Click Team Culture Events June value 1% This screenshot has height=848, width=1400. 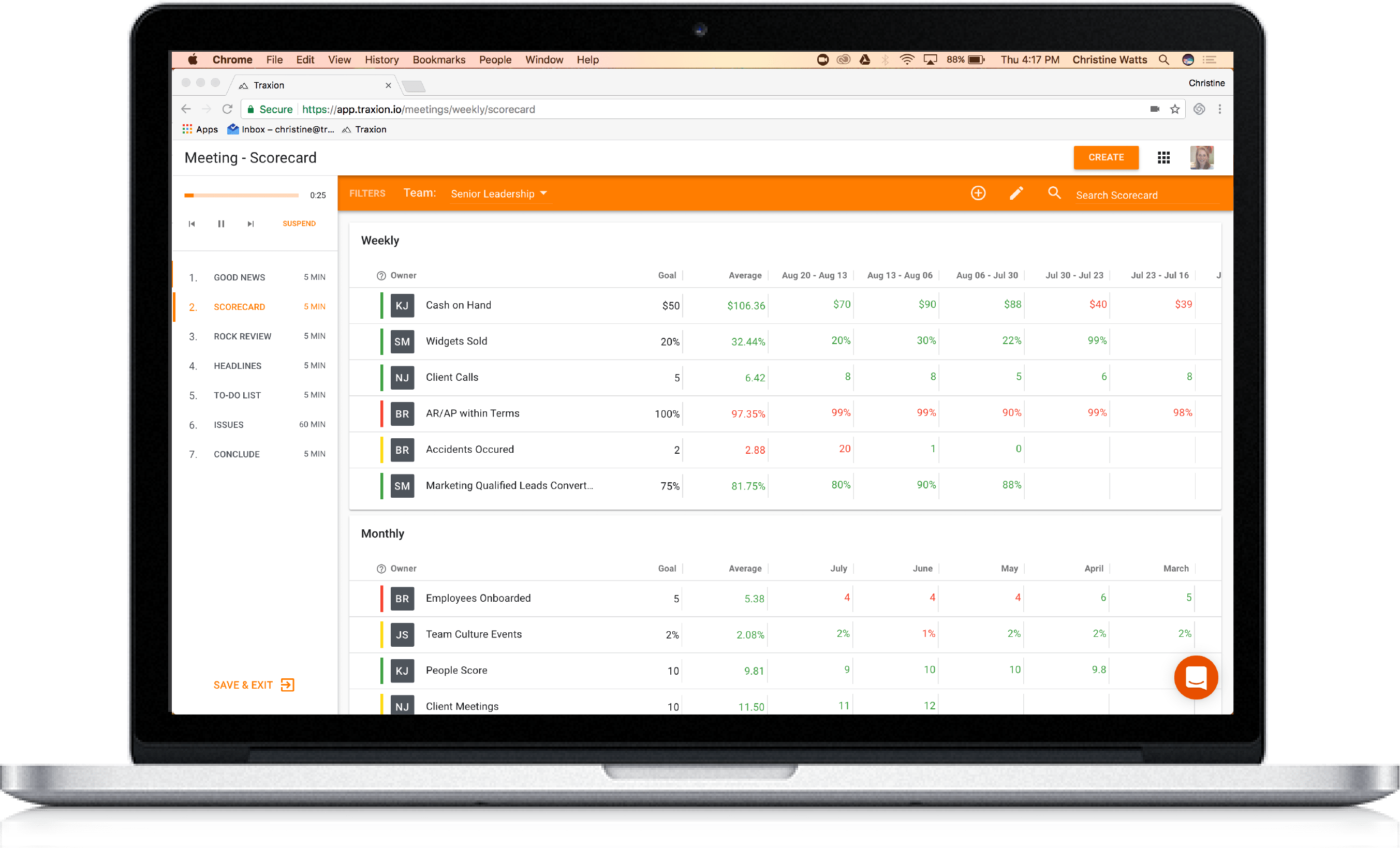pos(929,633)
